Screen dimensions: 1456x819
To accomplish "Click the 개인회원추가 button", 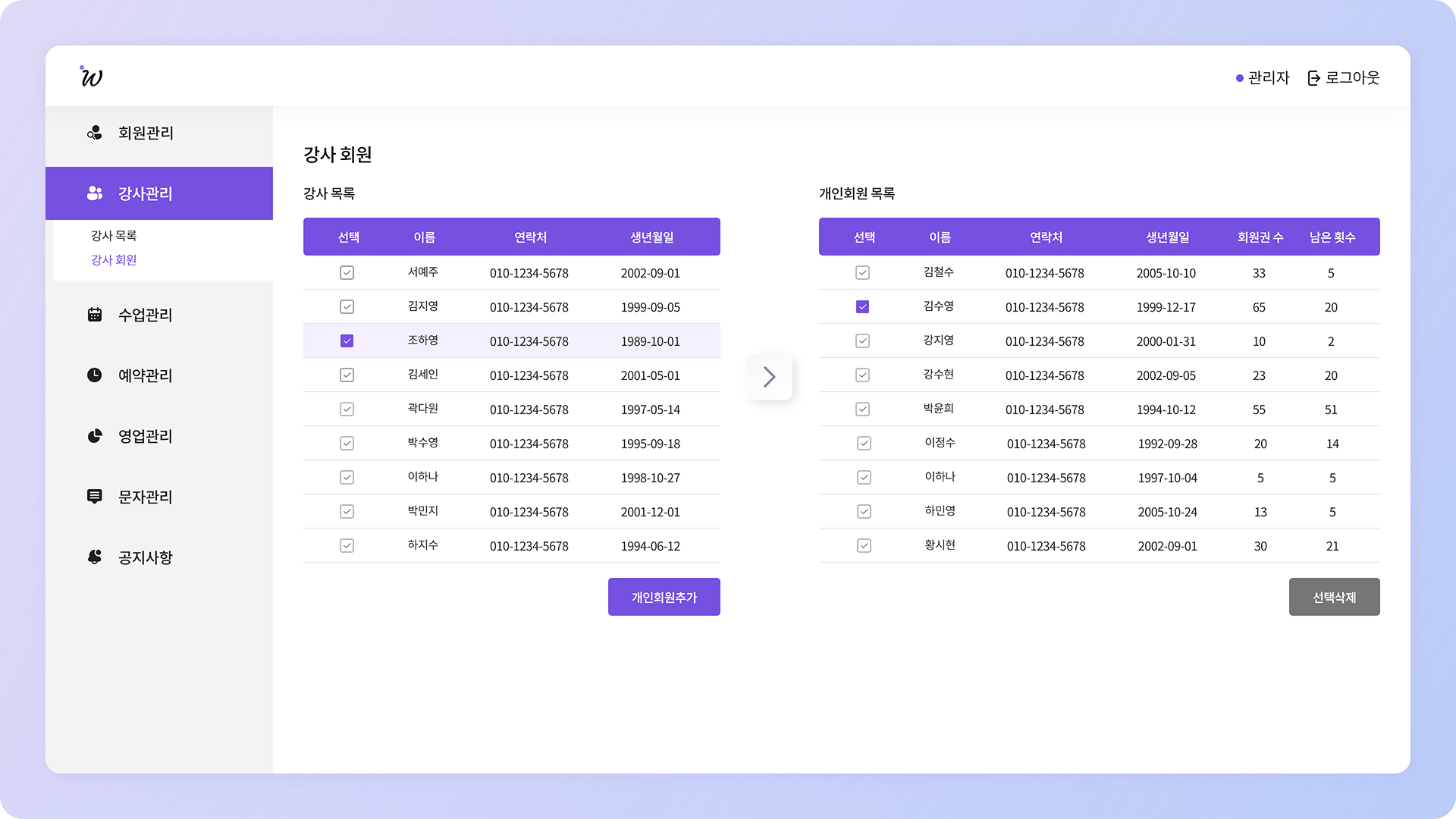I will coord(664,597).
